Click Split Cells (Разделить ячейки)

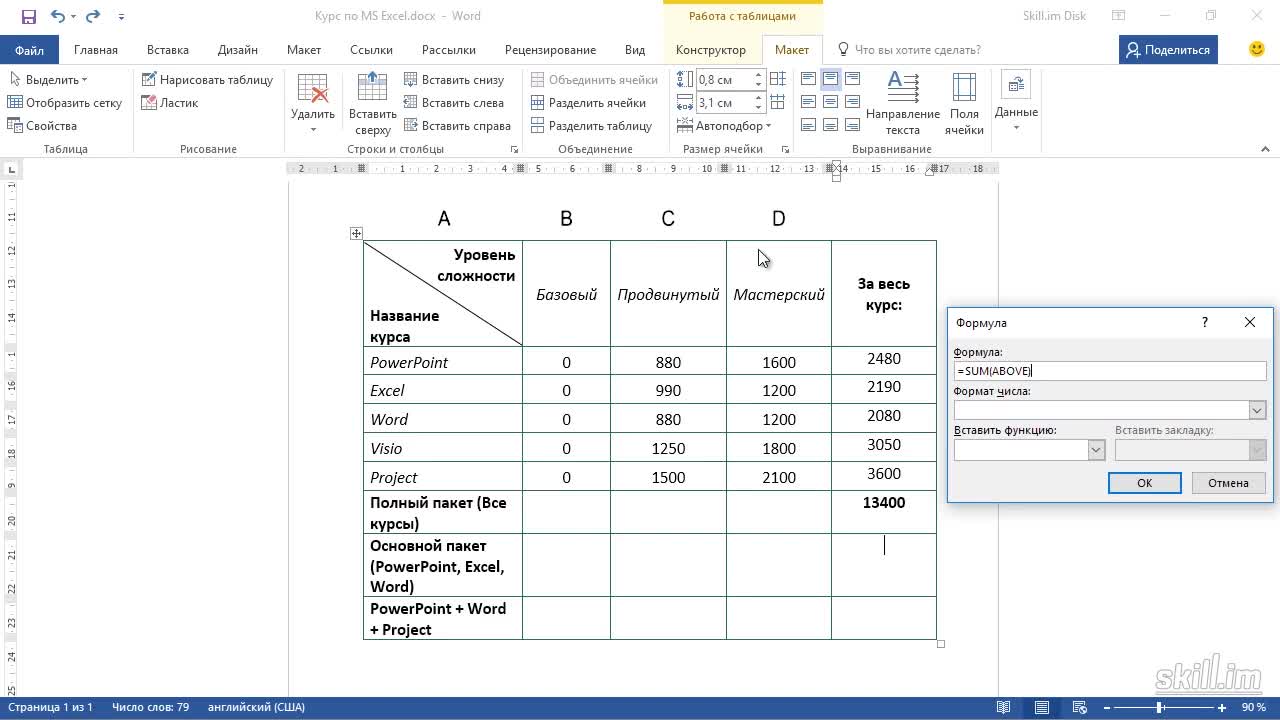pos(588,102)
